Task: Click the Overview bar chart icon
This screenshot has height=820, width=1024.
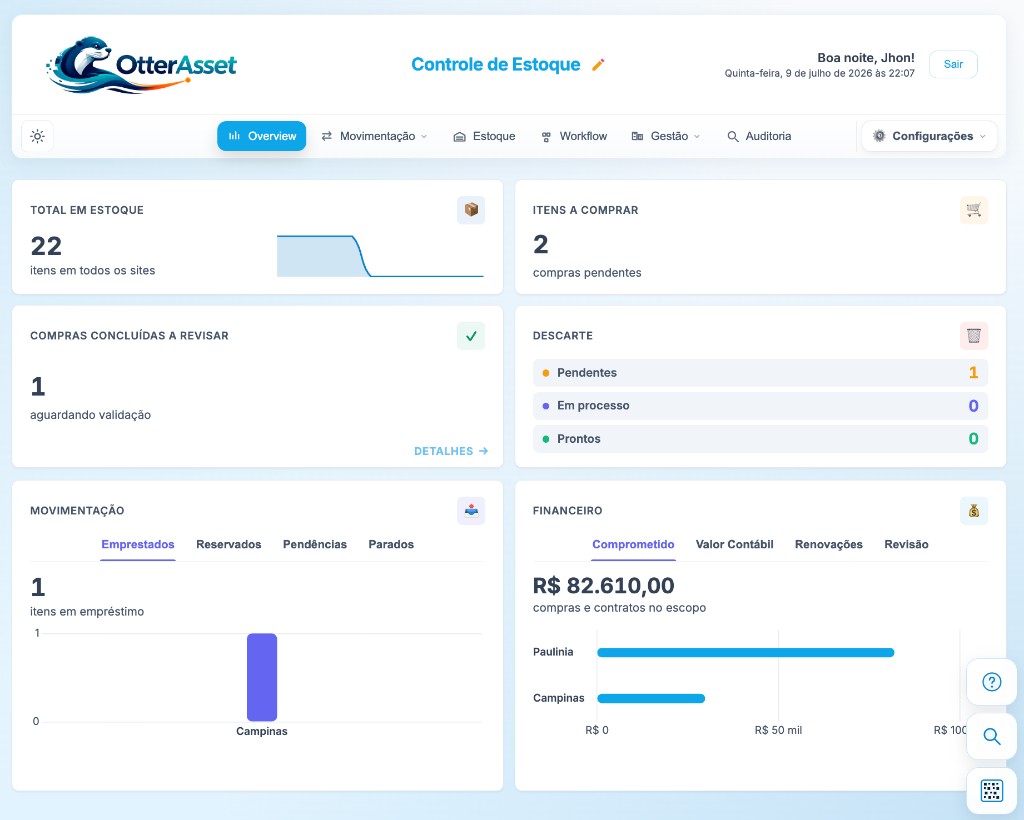Action: click(x=234, y=136)
